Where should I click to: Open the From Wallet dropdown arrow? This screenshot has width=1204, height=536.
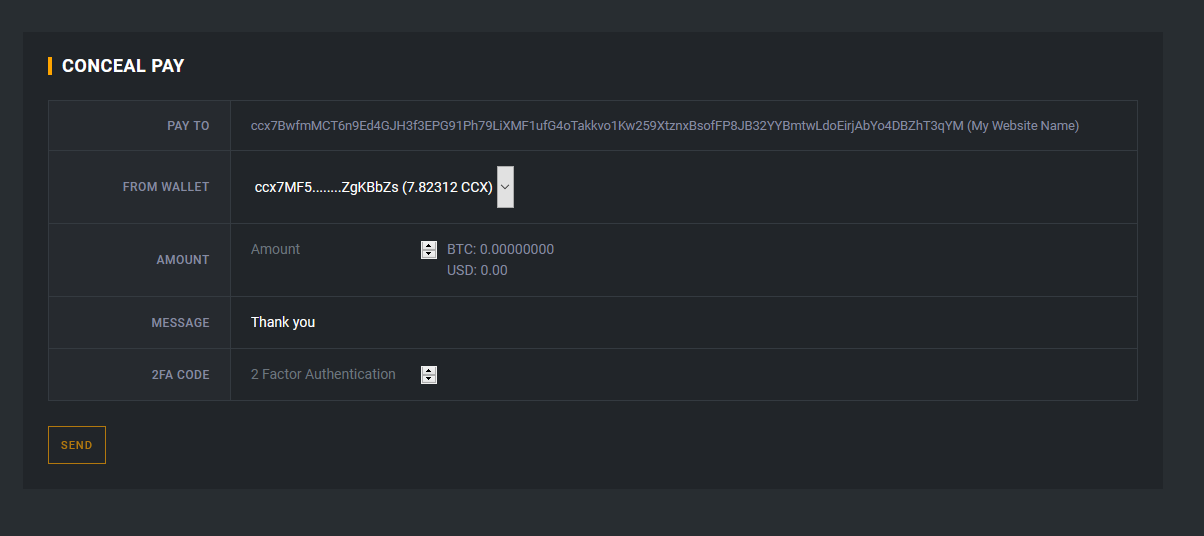point(505,187)
